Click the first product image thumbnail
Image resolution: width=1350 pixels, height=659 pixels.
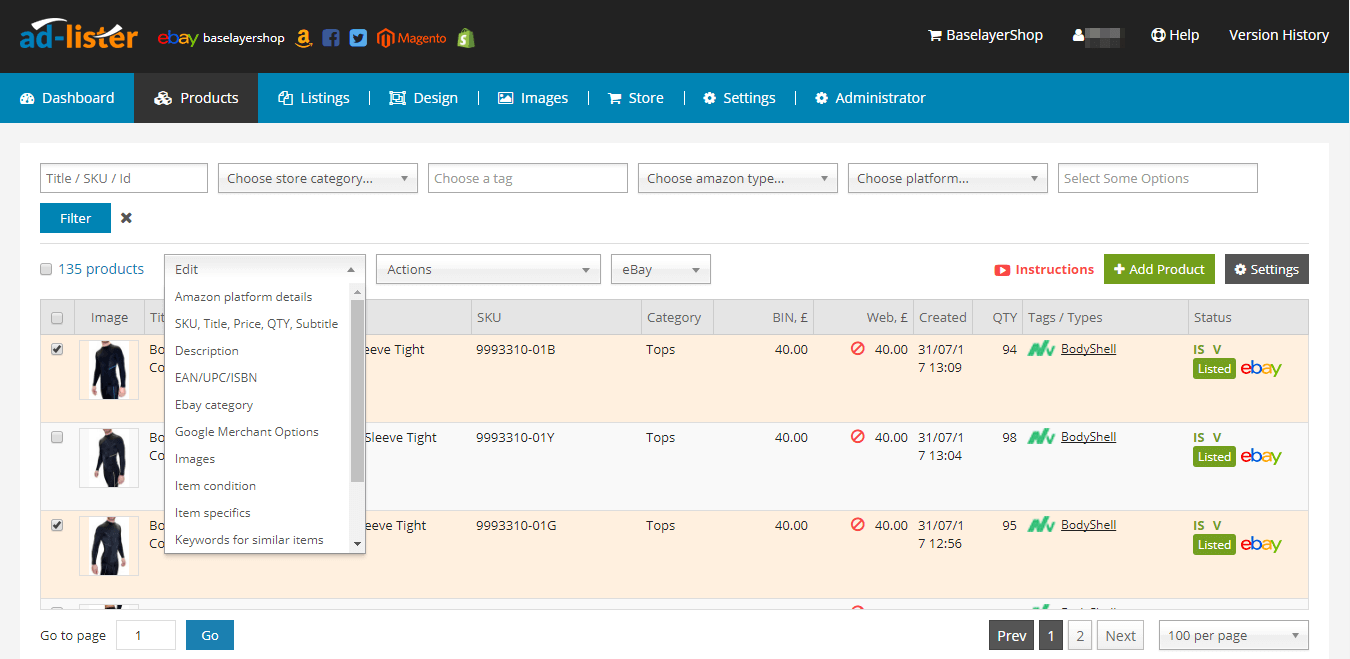(109, 369)
